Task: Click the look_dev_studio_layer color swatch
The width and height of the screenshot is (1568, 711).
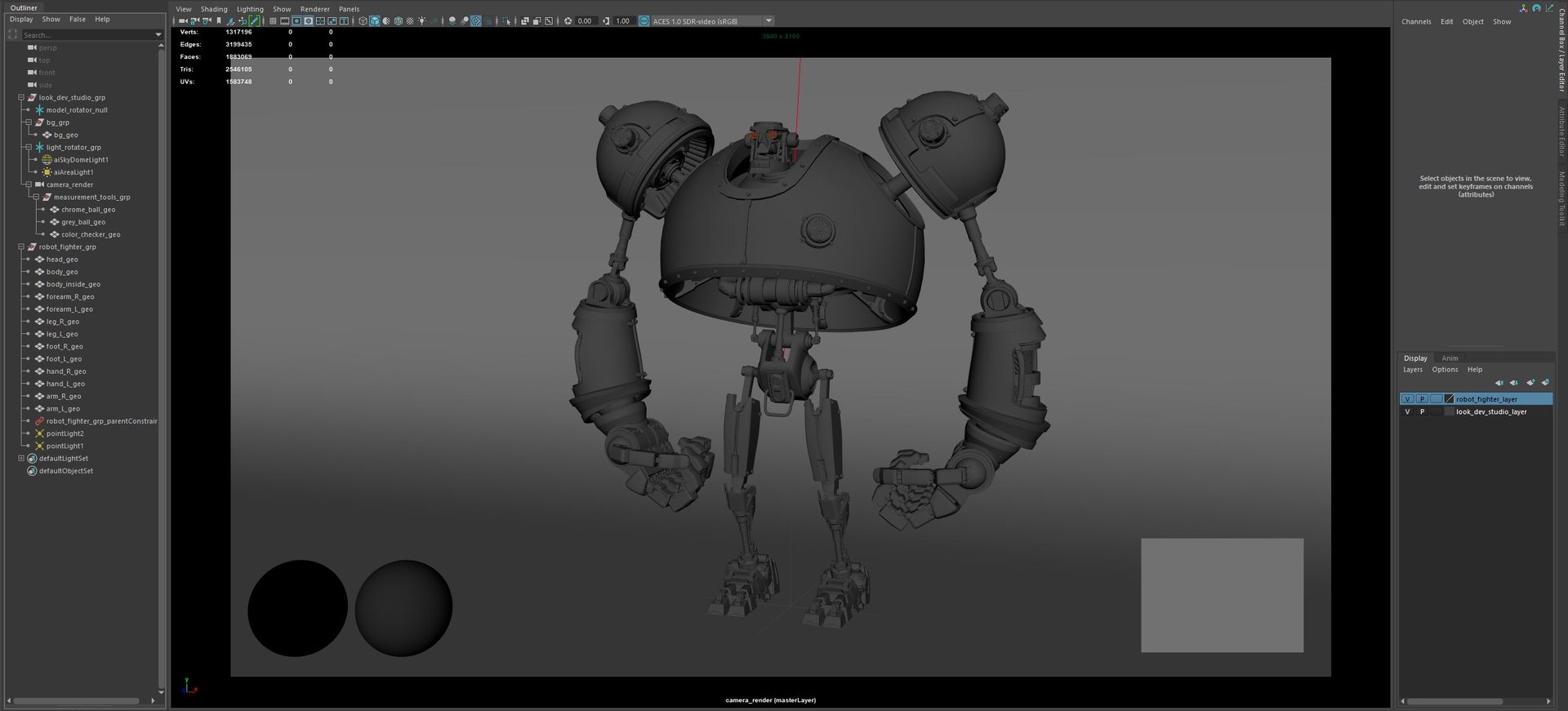Action: click(x=1449, y=411)
